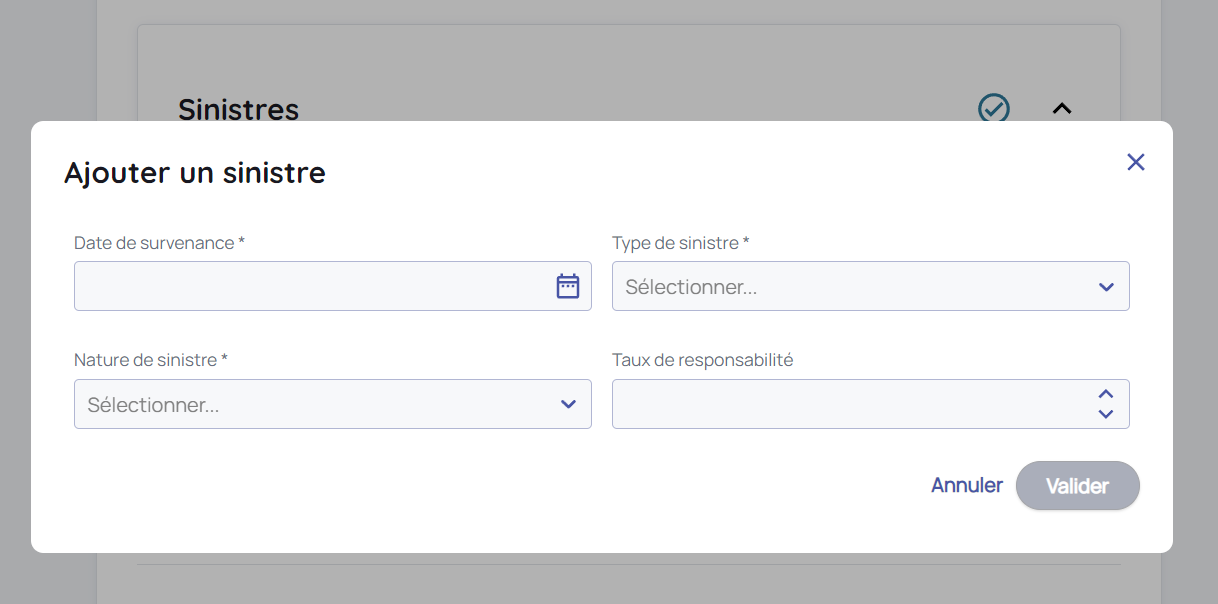1218x604 pixels.
Task: Click the Sinistres checkmark circle icon
Action: (x=993, y=108)
